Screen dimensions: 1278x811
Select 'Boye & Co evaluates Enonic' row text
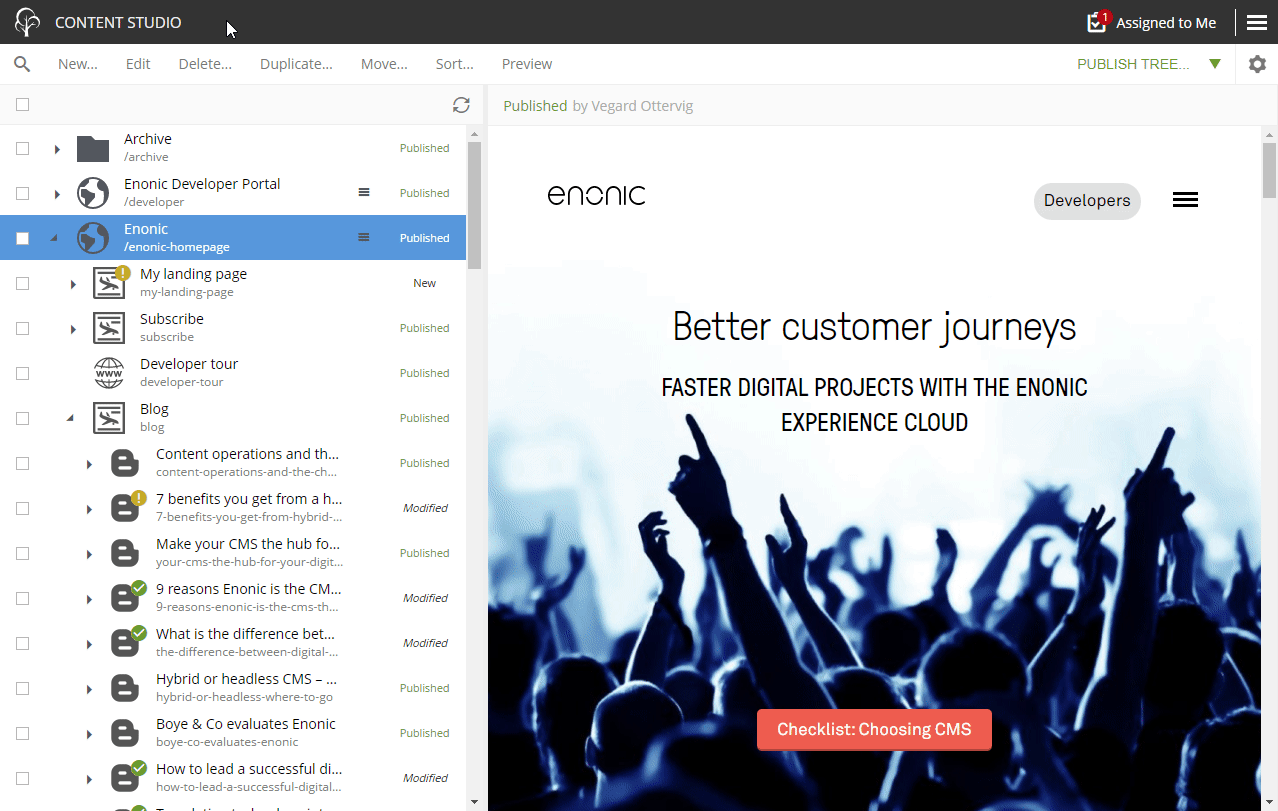pyautogui.click(x=246, y=724)
